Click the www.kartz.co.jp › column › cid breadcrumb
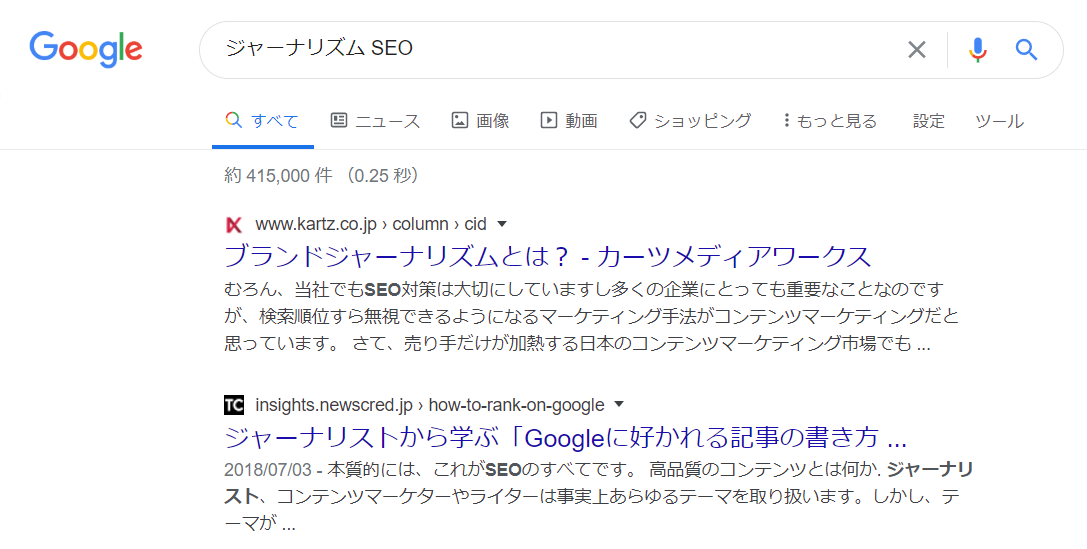The image size is (1087, 549). point(371,224)
